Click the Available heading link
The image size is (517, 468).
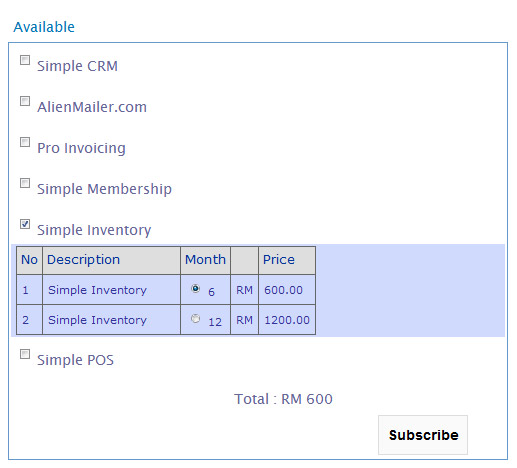coord(44,27)
